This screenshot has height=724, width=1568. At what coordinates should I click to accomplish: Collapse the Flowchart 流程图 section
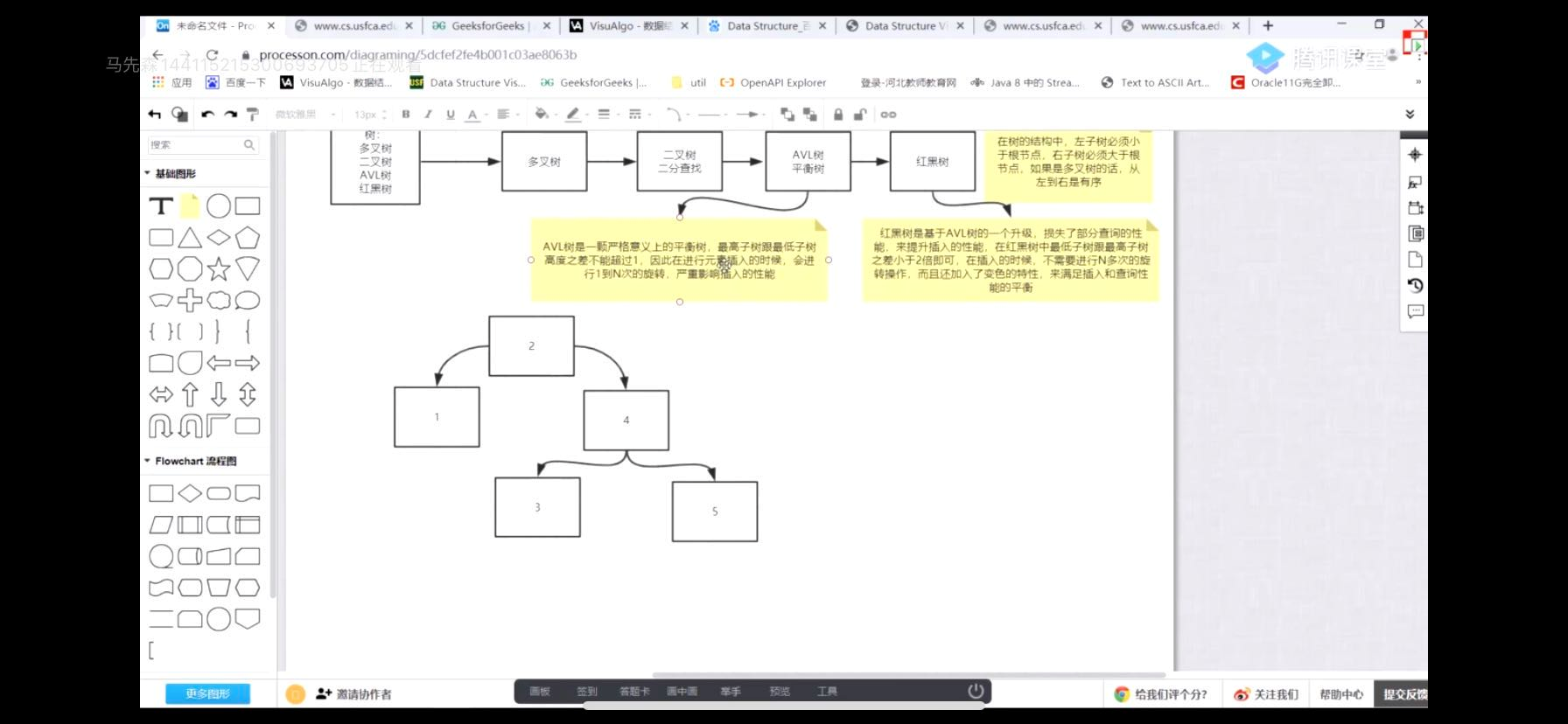pos(190,461)
